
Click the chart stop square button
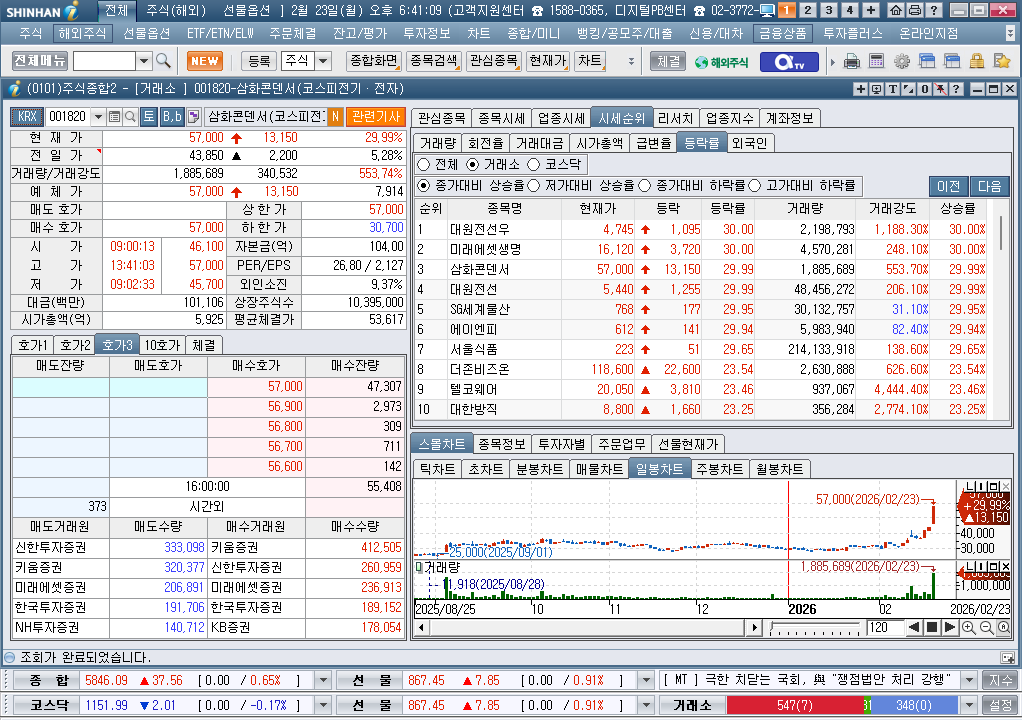point(932,627)
